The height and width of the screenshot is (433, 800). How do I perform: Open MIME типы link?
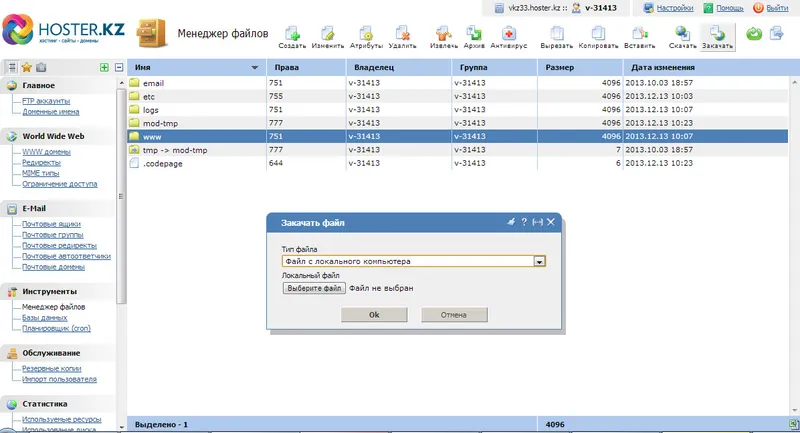tap(40, 173)
